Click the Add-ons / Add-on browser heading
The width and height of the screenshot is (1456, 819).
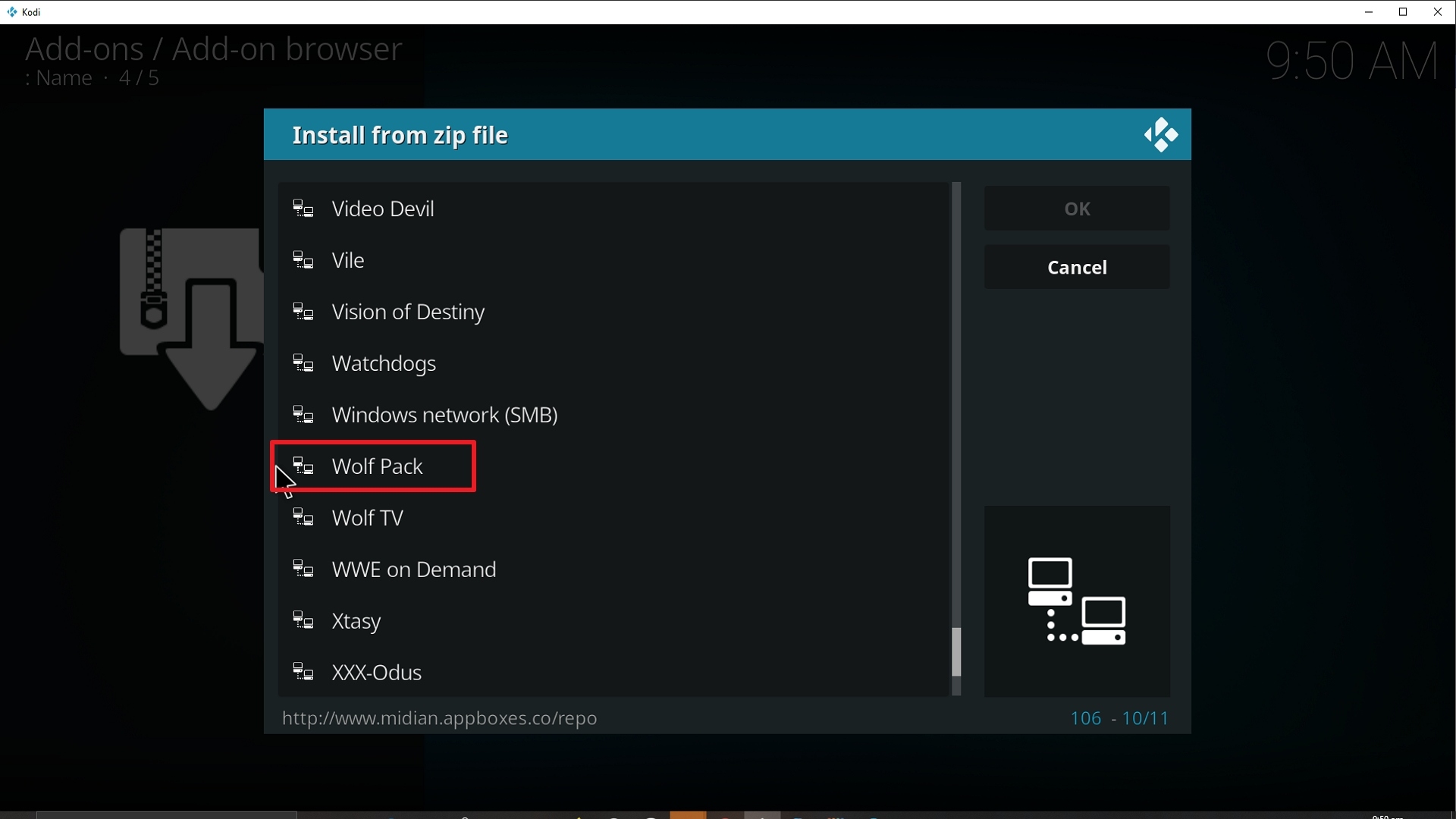(x=214, y=49)
